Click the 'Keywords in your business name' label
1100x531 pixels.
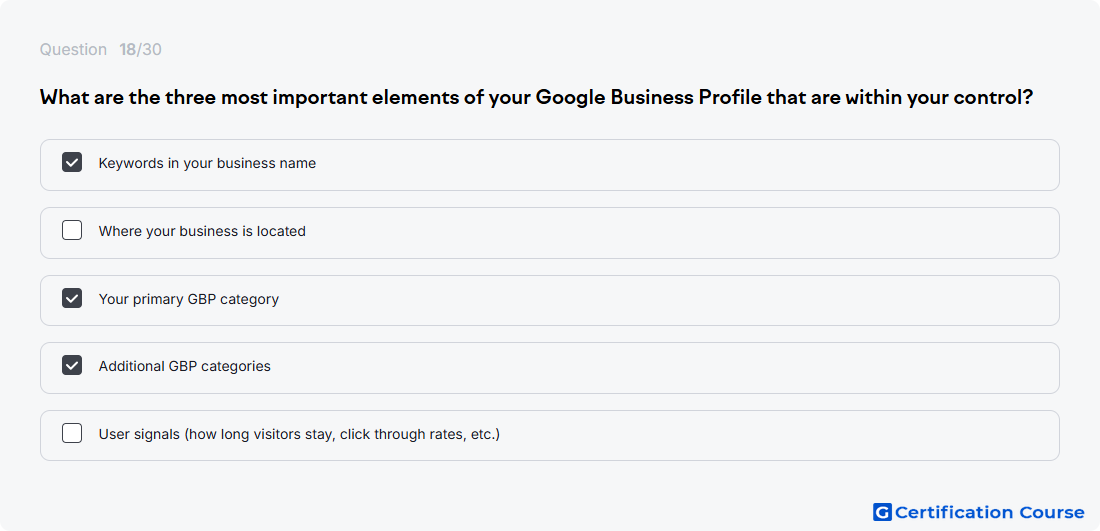pyautogui.click(x=207, y=163)
